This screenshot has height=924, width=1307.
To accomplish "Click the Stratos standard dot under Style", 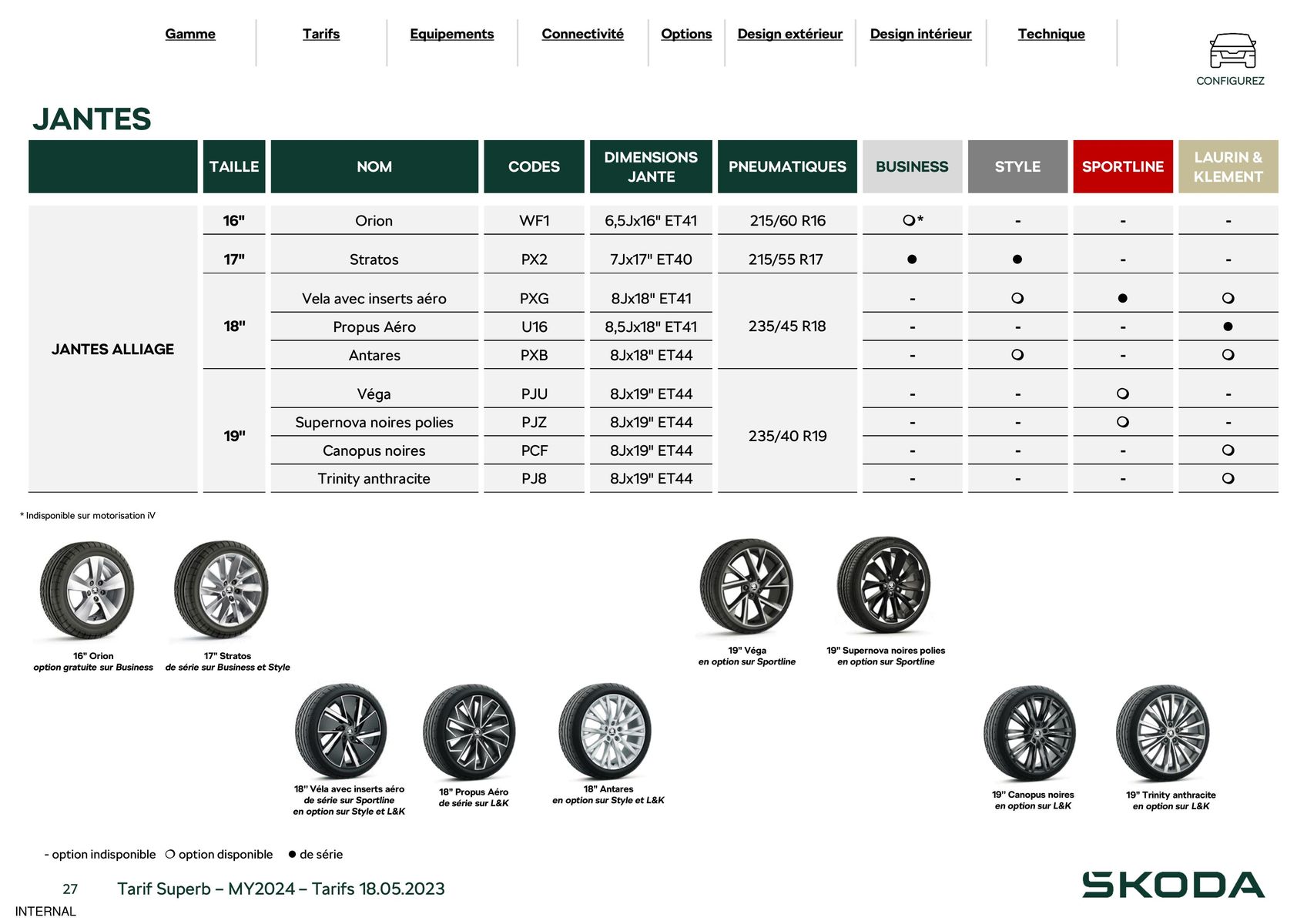I will click(1017, 259).
